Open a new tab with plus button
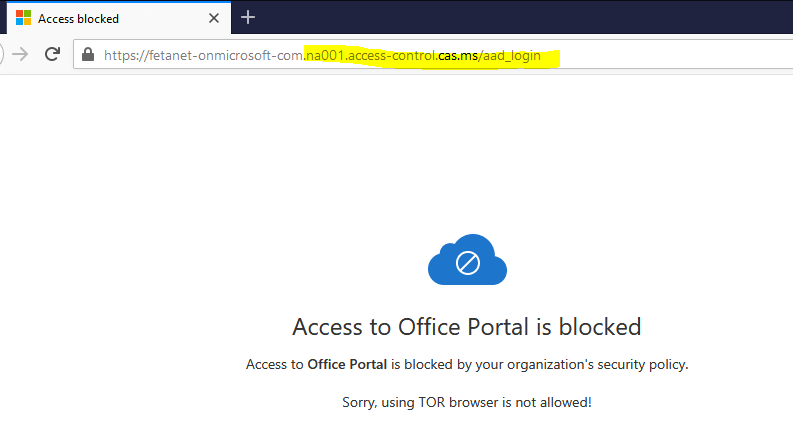The image size is (793, 428). tap(249, 17)
